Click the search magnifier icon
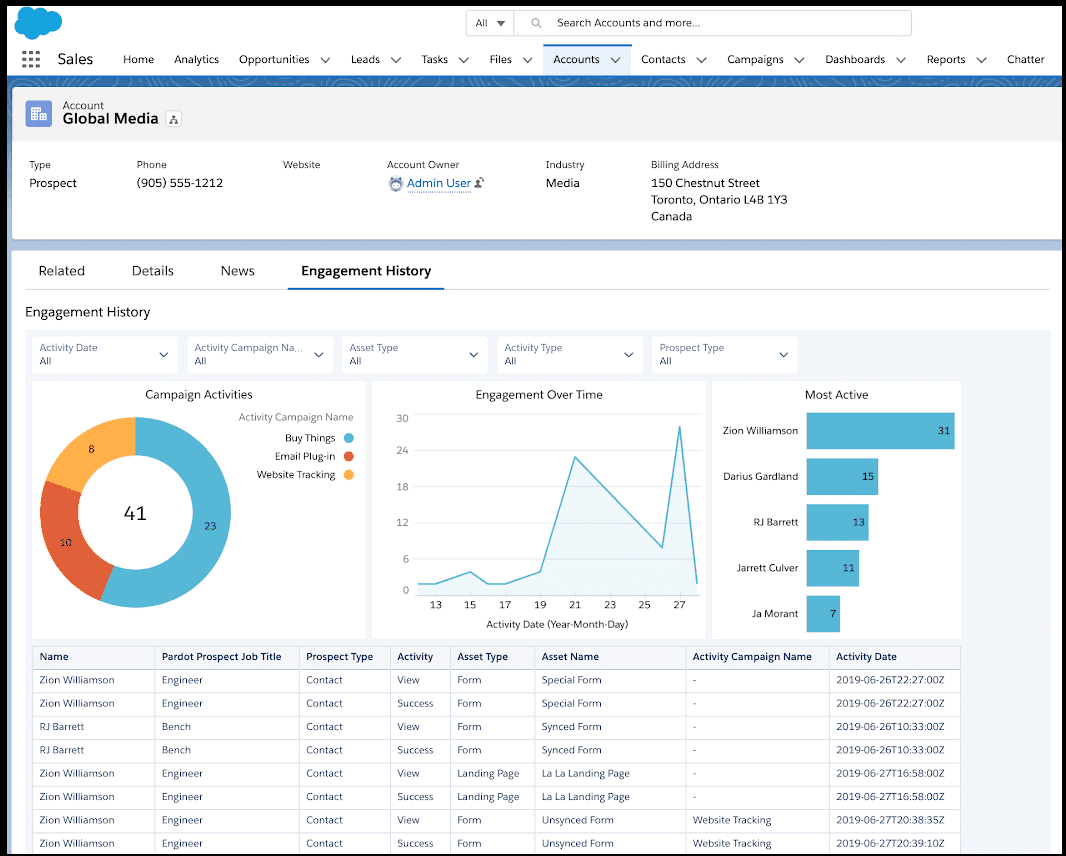 tap(537, 23)
